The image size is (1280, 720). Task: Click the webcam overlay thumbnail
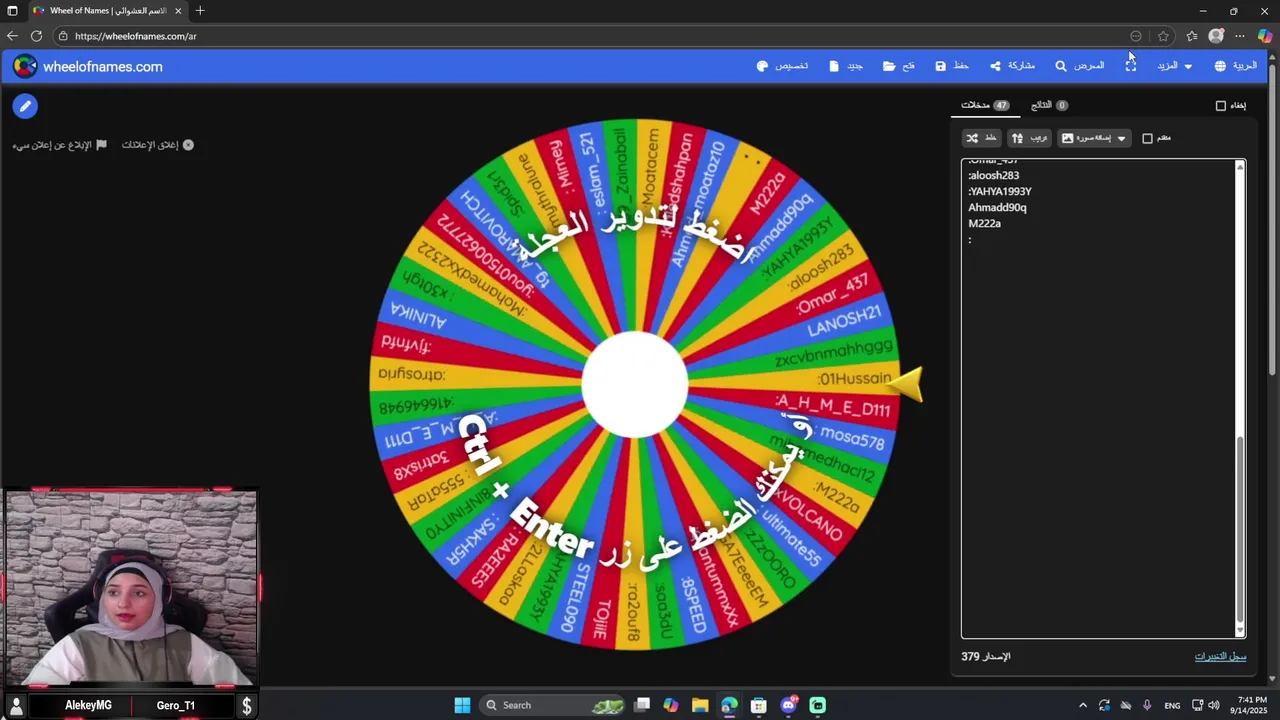pos(131,588)
